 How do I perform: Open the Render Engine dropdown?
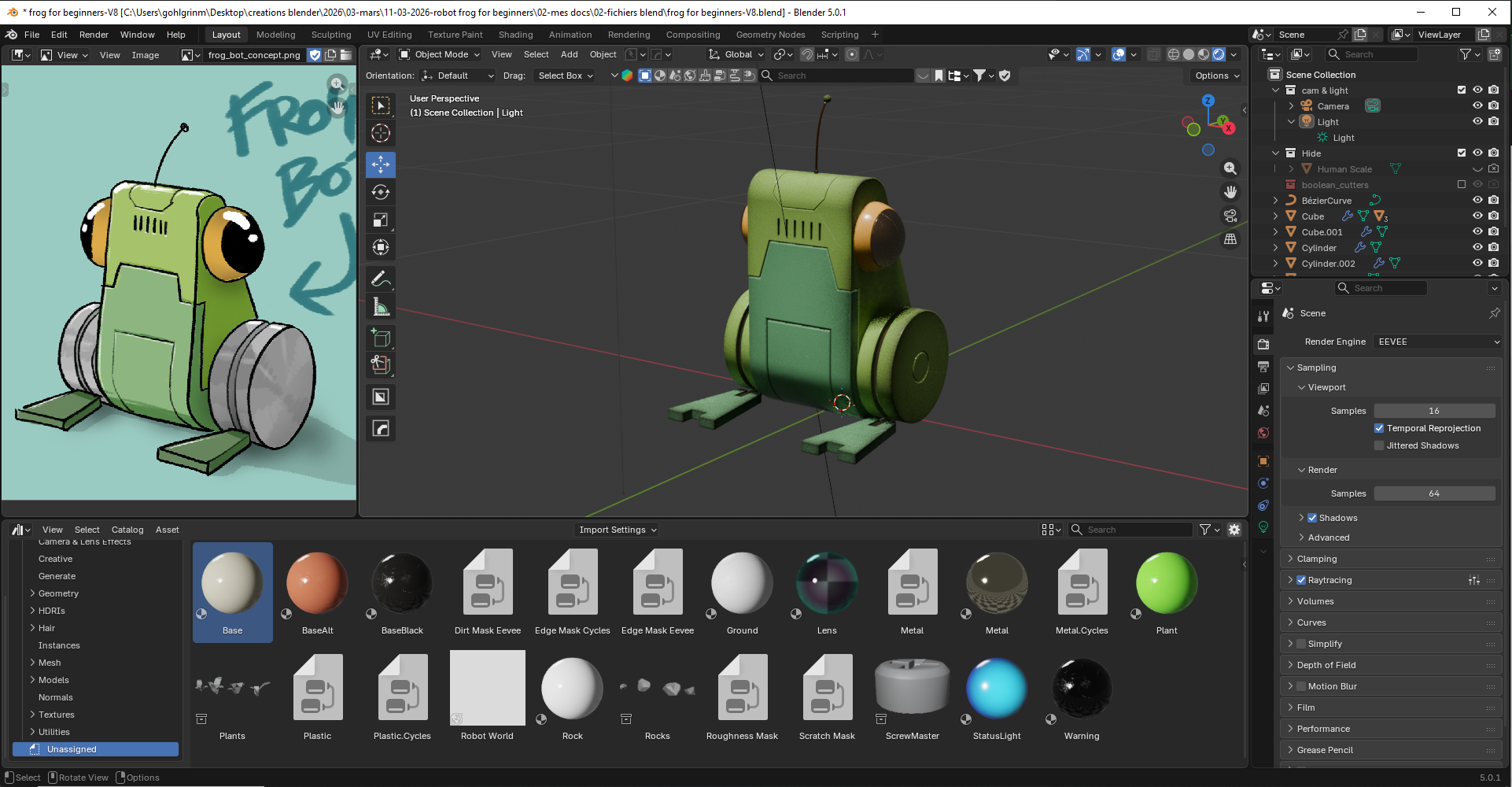click(1438, 342)
